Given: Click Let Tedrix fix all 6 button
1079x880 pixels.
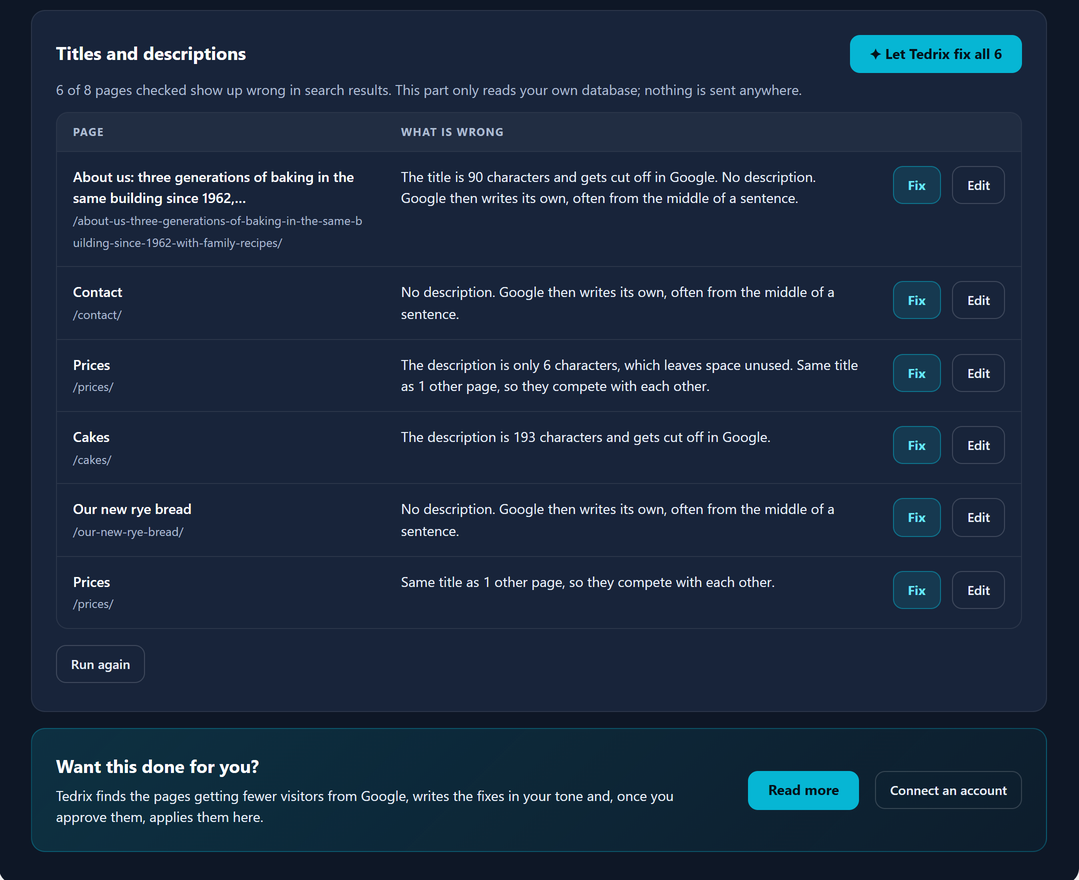Looking at the screenshot, I should [935, 54].
